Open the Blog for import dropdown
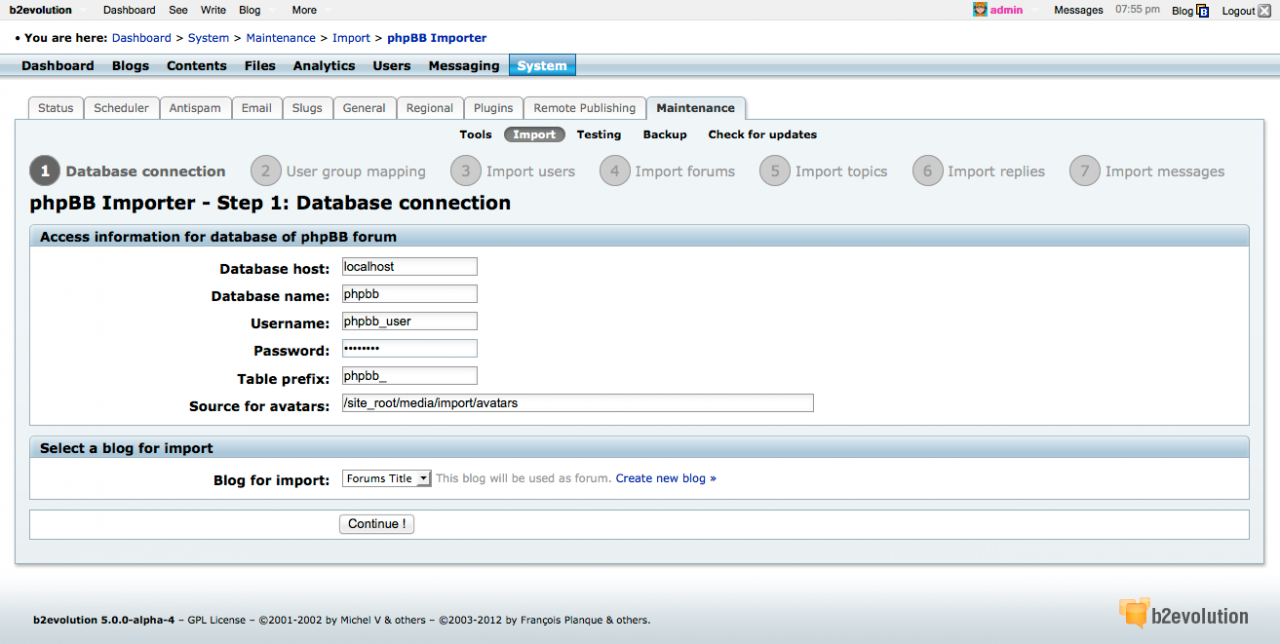The width and height of the screenshot is (1280, 644). tap(387, 479)
